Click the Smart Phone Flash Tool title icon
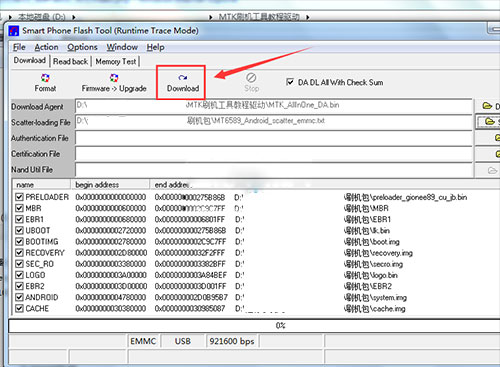The width and height of the screenshot is (500, 367). coord(14,31)
